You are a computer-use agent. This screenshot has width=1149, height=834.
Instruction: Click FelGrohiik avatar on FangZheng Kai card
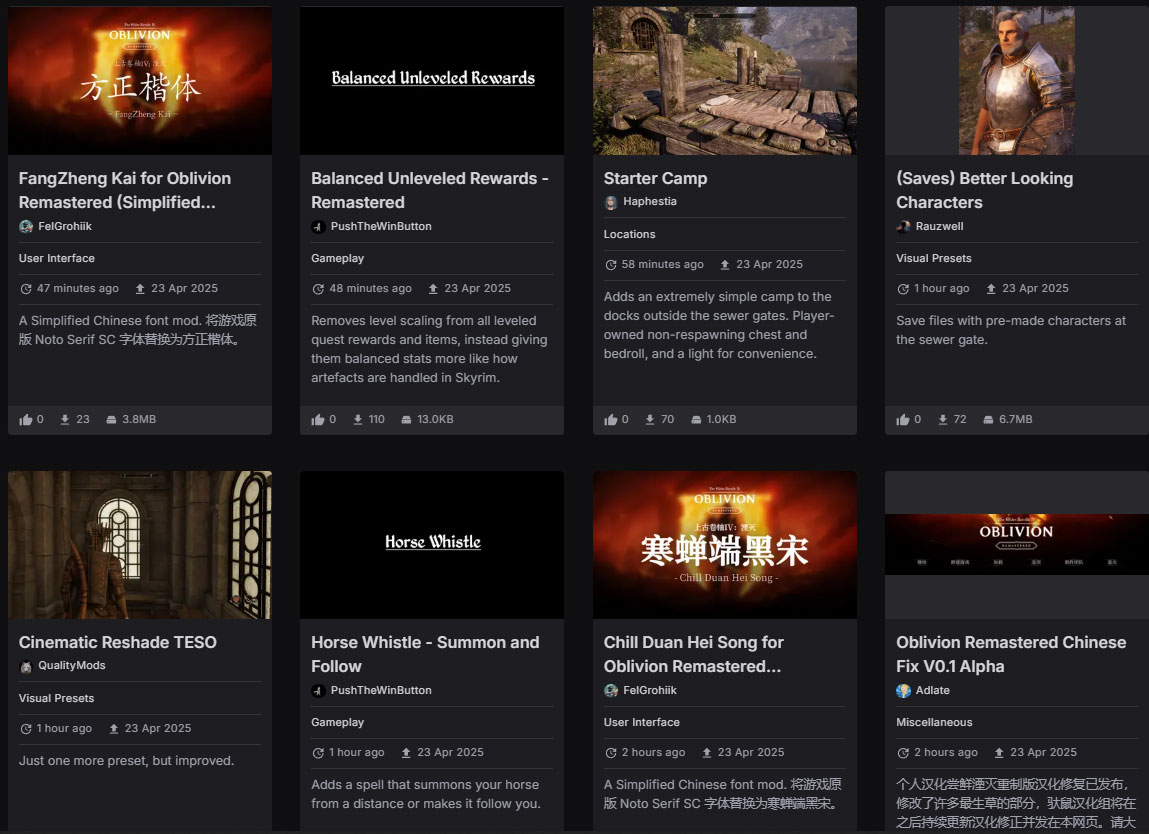[26, 226]
